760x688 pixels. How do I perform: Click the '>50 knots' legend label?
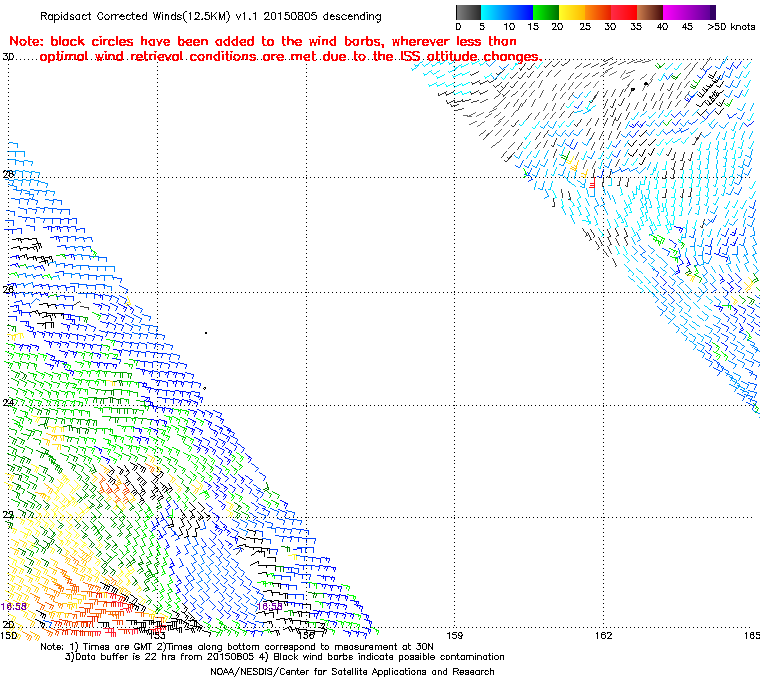point(731,27)
